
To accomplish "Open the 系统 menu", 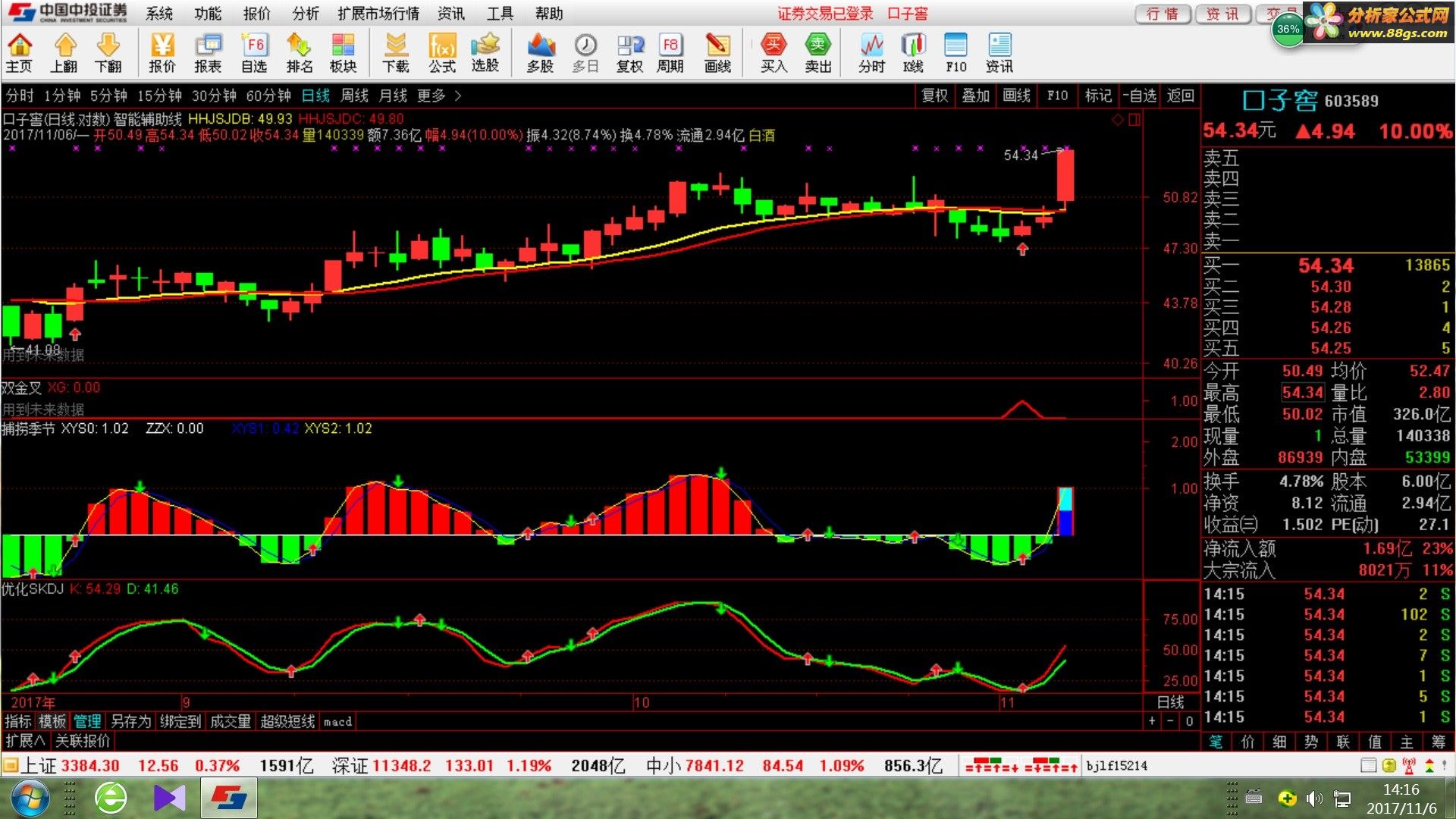I will [159, 14].
